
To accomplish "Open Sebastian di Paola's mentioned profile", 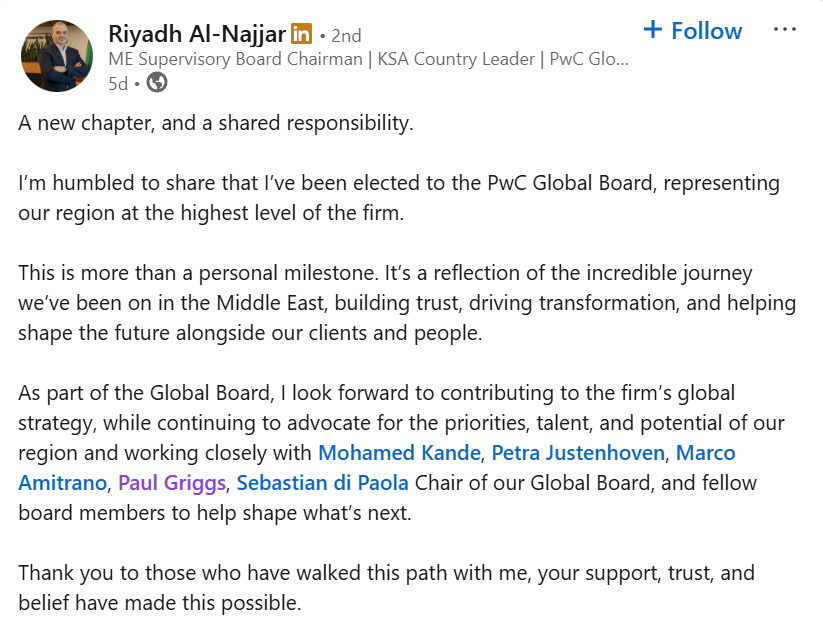I will pos(322,483).
